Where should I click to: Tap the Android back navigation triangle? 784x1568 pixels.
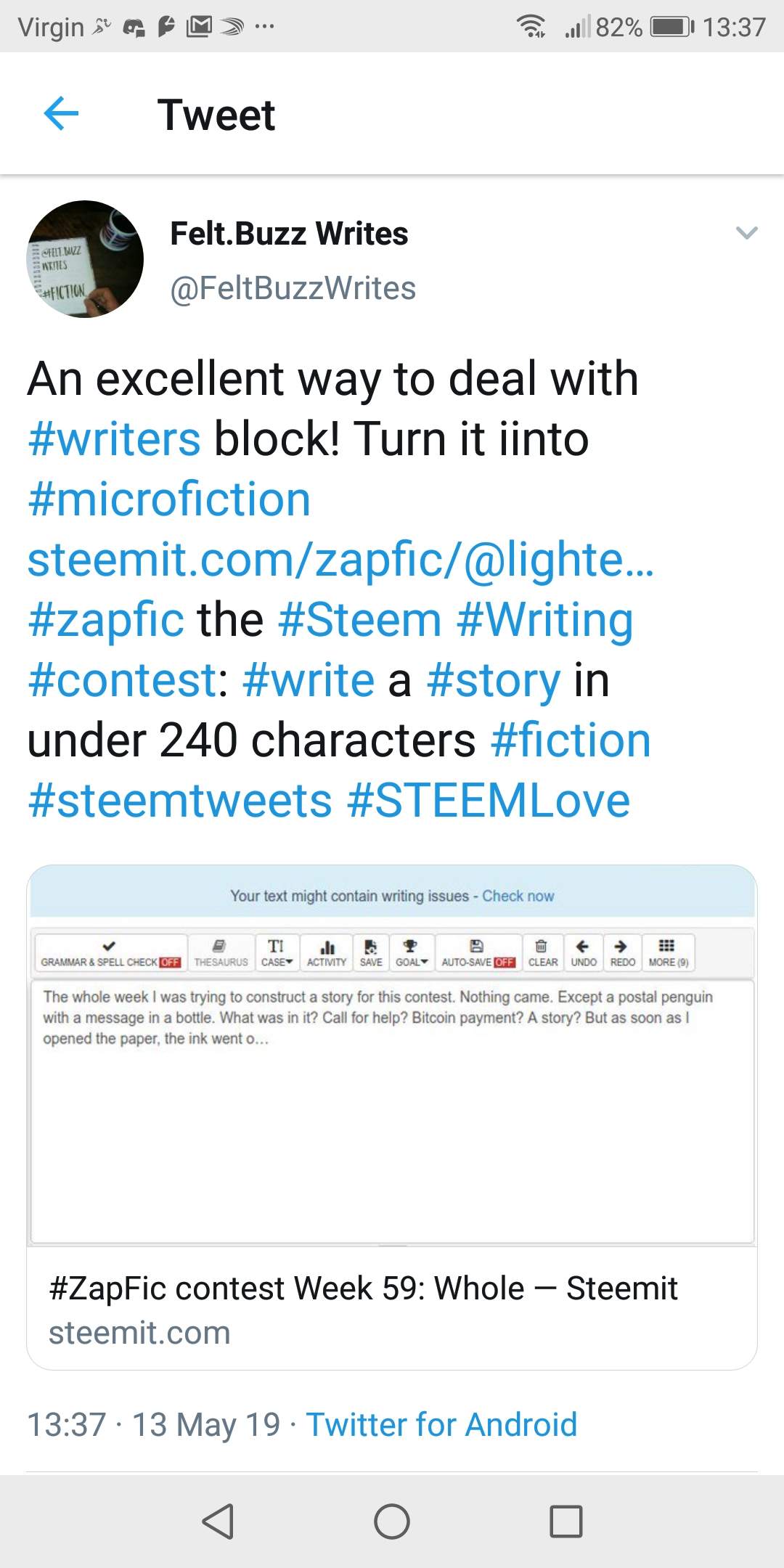pos(218,1521)
